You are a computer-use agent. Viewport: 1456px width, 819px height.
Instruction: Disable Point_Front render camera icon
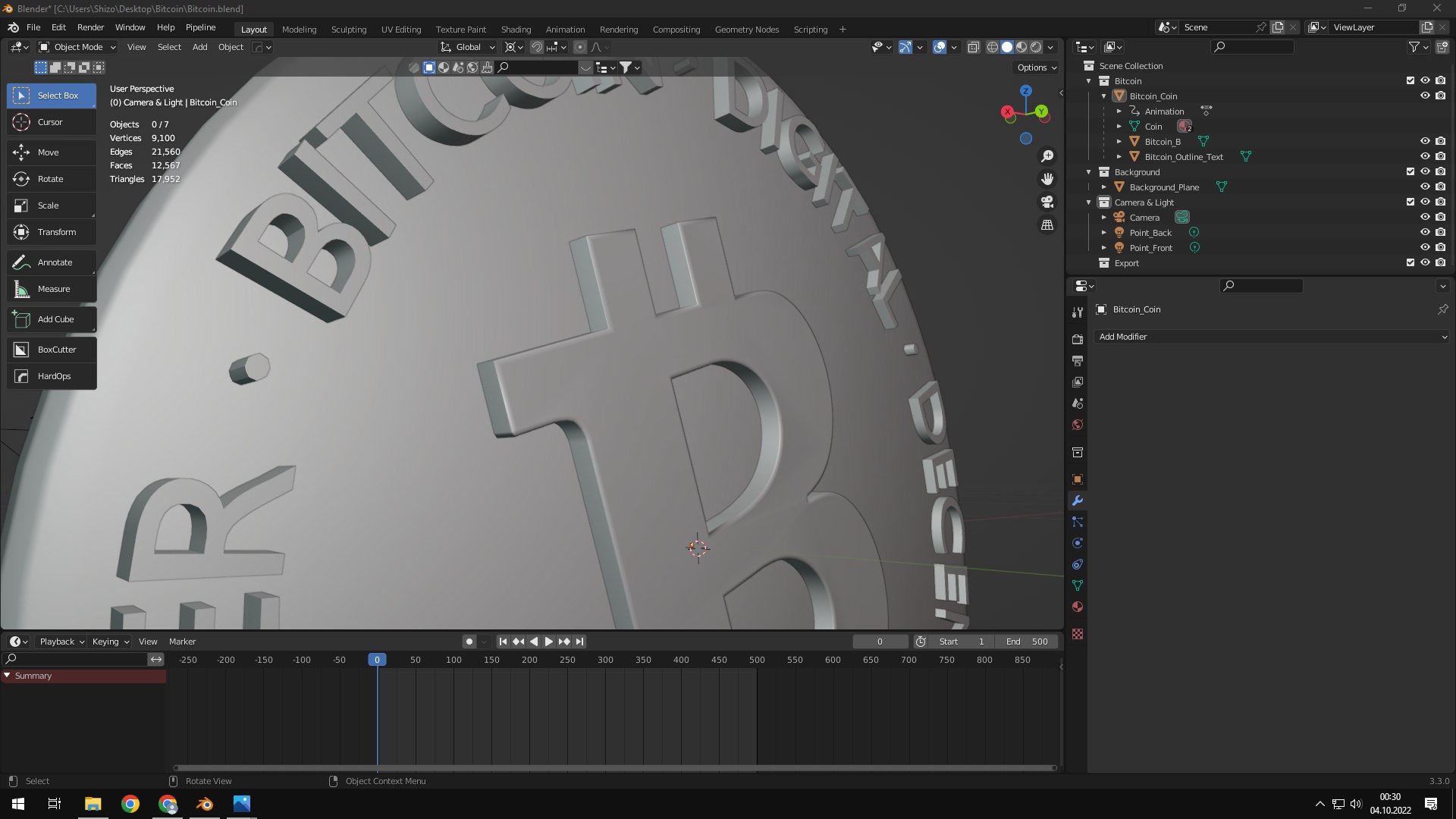[1440, 247]
